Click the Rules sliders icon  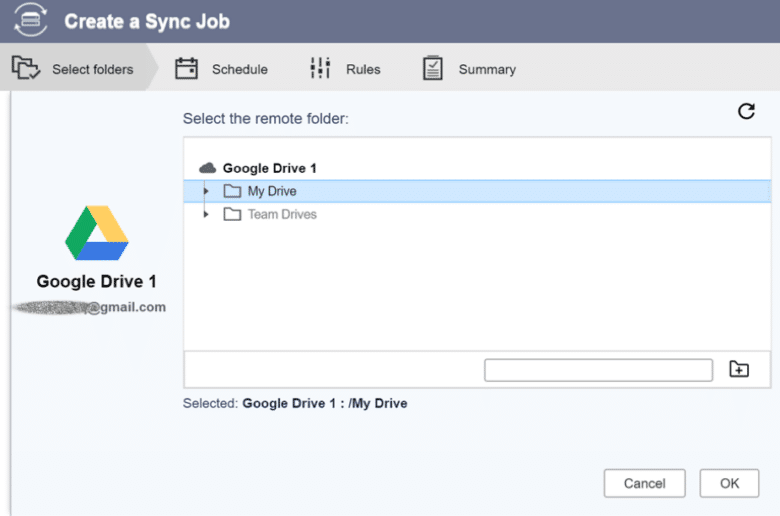(x=320, y=68)
